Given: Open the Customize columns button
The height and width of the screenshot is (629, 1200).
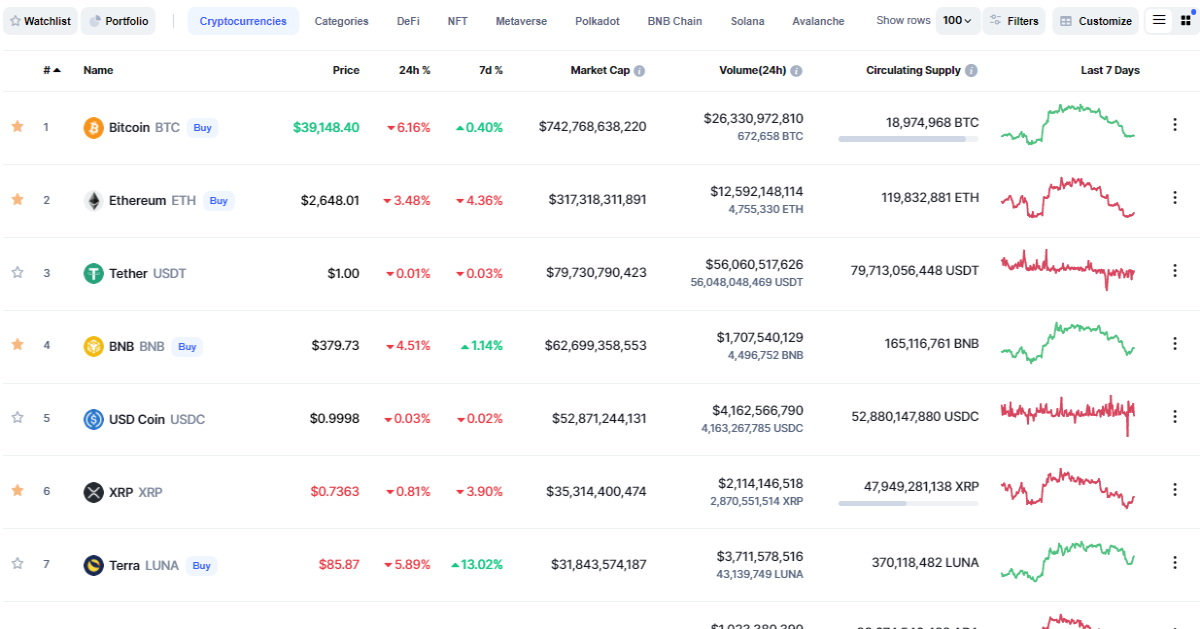Looking at the screenshot, I should pos(1096,21).
